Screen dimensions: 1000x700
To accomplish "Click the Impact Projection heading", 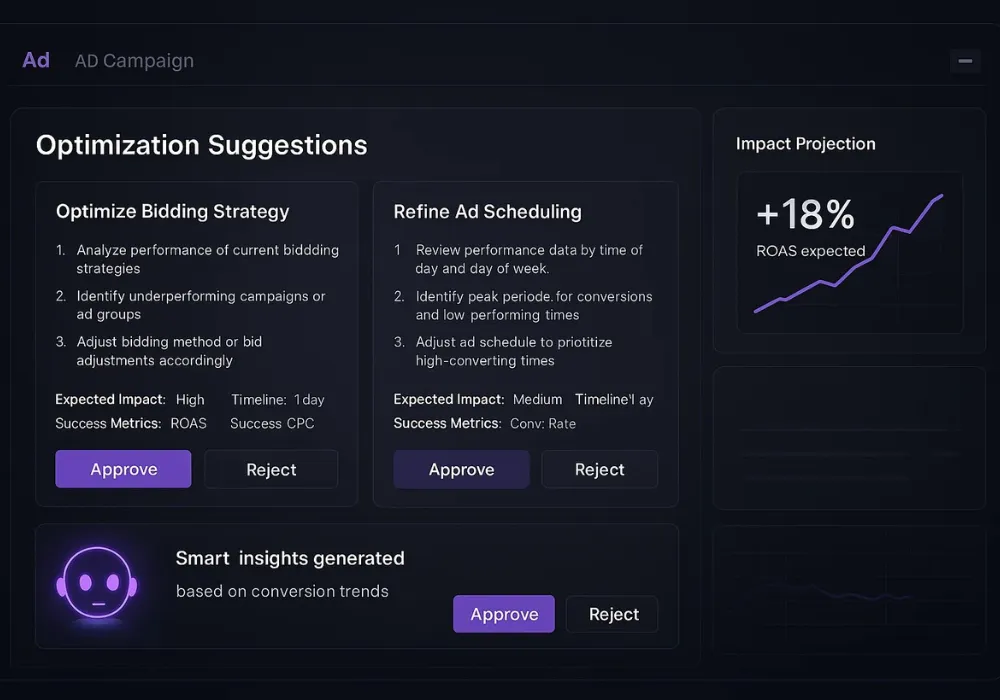I will pyautogui.click(x=805, y=143).
